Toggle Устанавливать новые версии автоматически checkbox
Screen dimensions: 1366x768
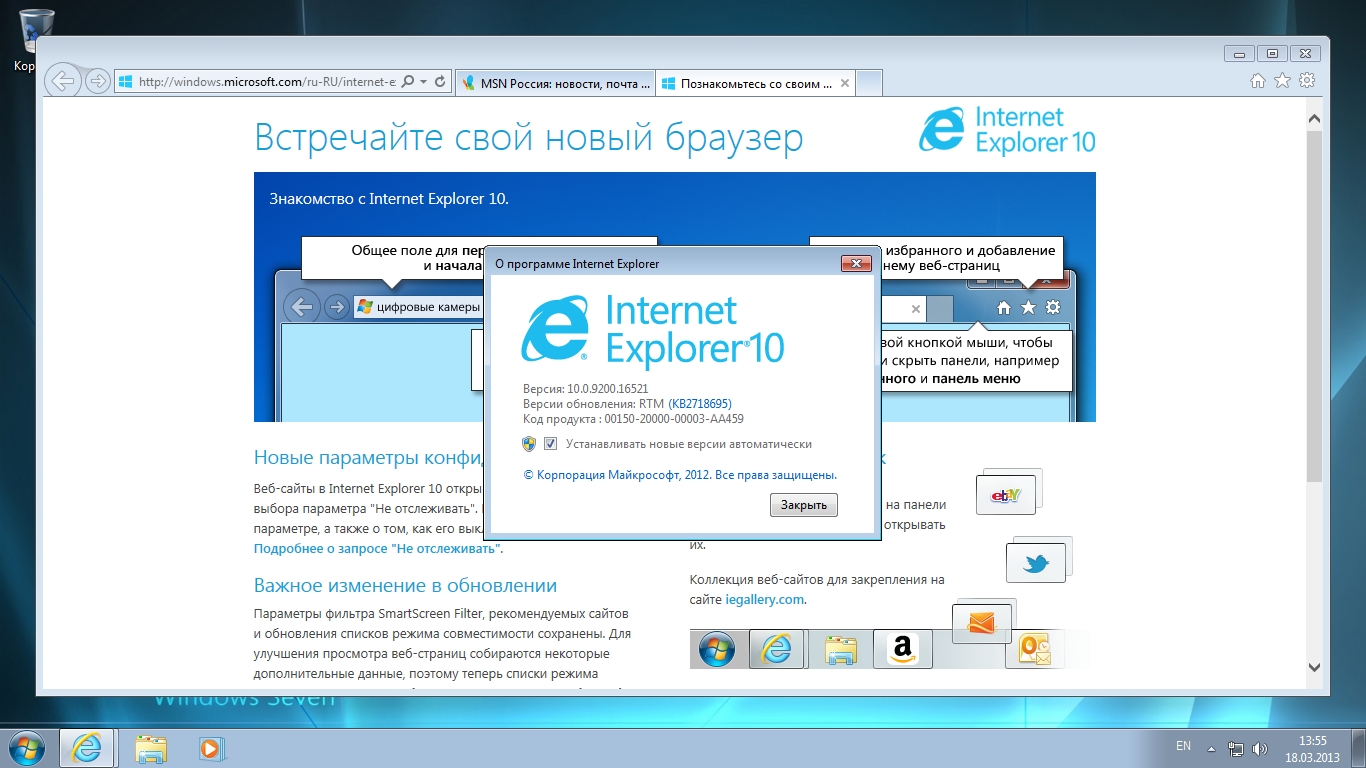(x=550, y=444)
